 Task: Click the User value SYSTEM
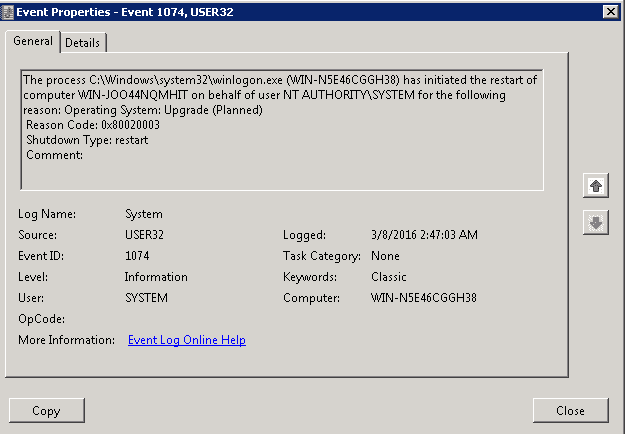[146, 298]
